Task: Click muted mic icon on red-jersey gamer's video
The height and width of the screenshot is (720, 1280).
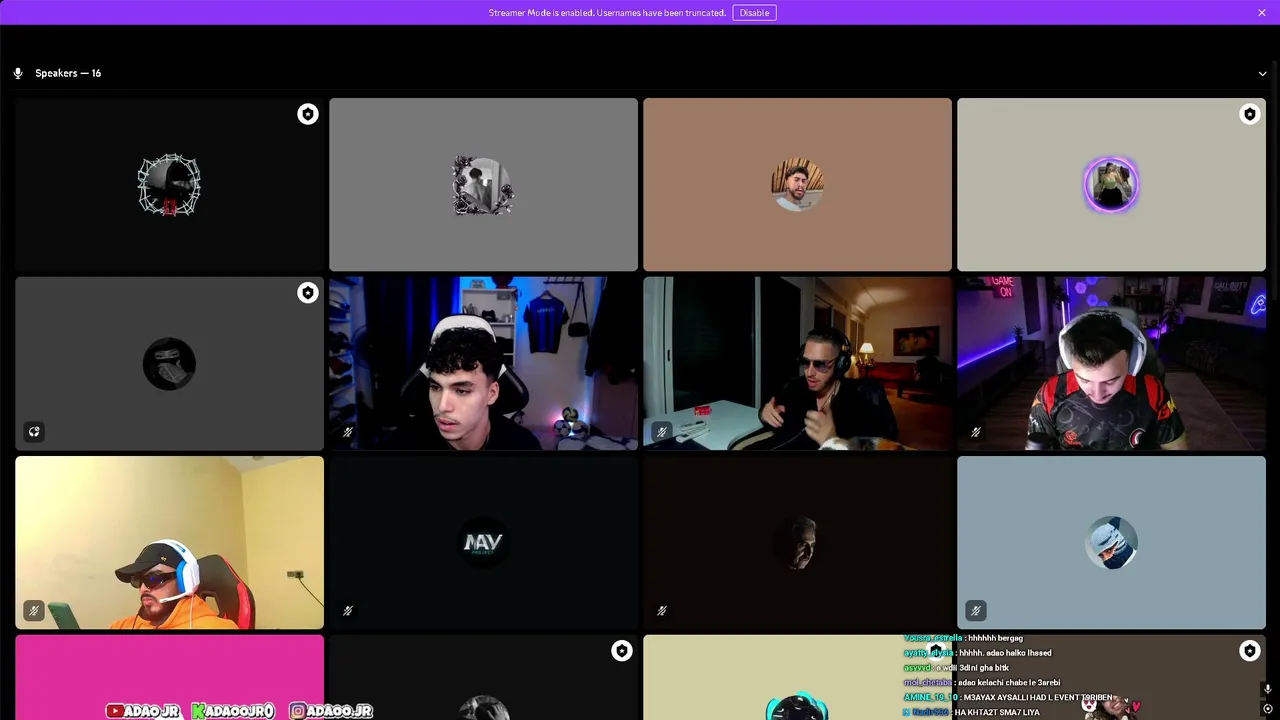Action: click(976, 432)
